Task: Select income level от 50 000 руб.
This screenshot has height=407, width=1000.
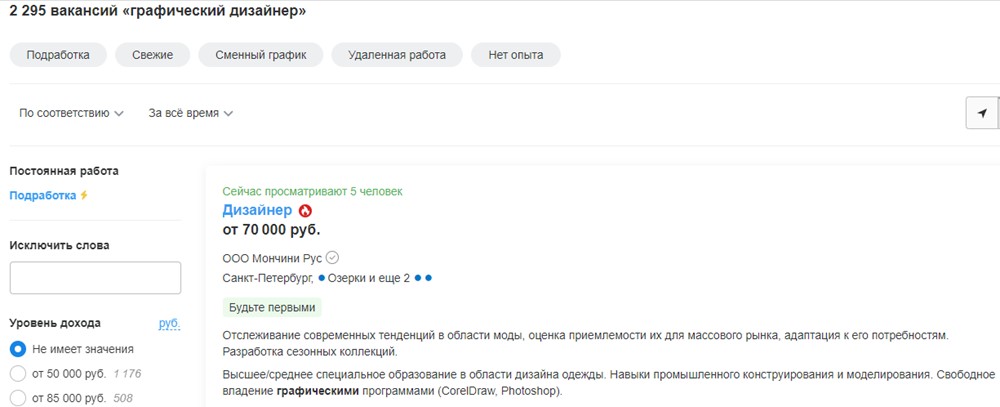Action: 18,374
